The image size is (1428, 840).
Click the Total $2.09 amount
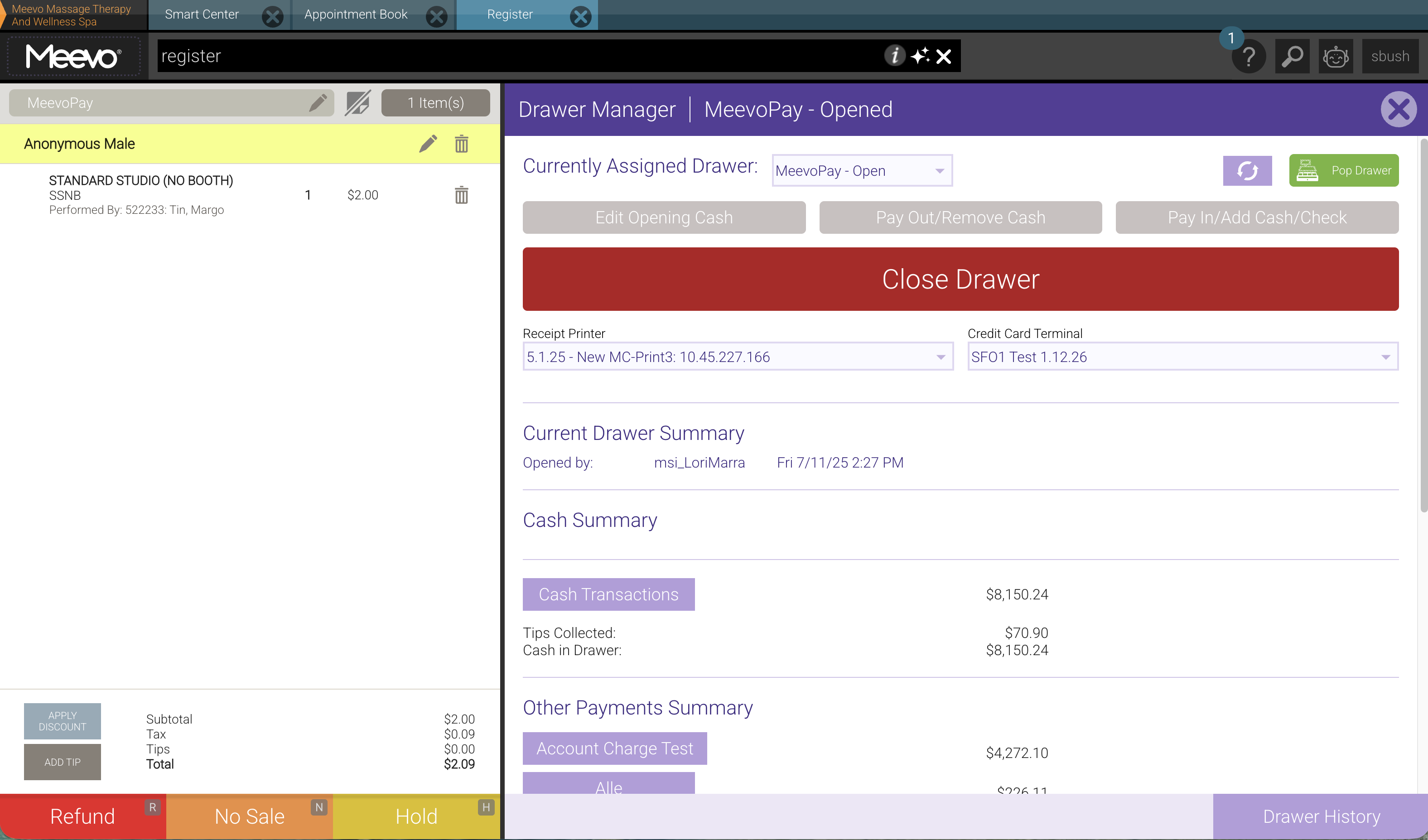click(459, 764)
